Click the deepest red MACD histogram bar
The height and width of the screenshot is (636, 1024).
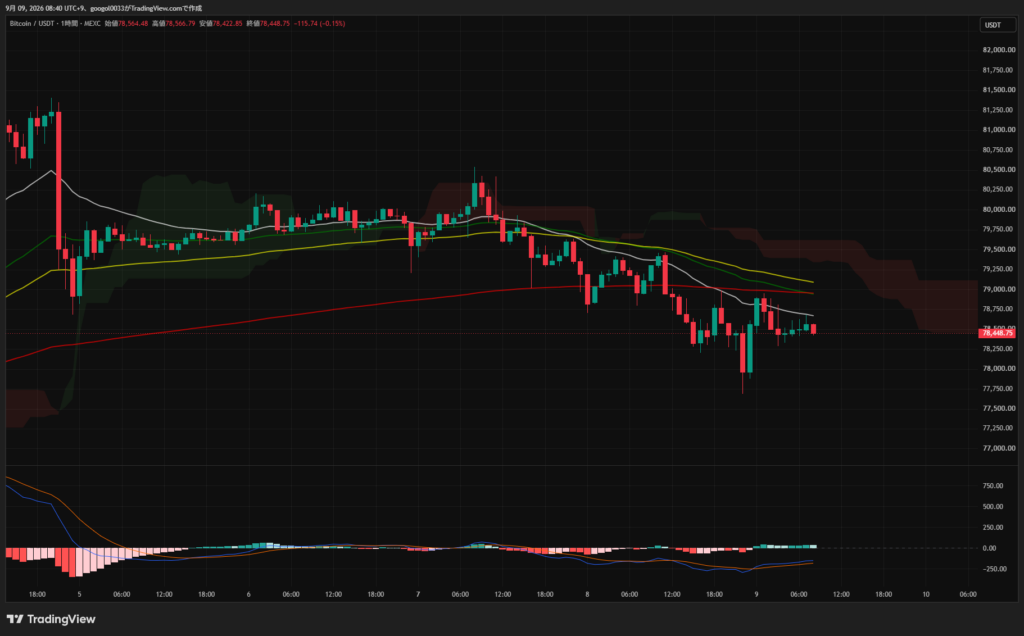(x=79, y=562)
